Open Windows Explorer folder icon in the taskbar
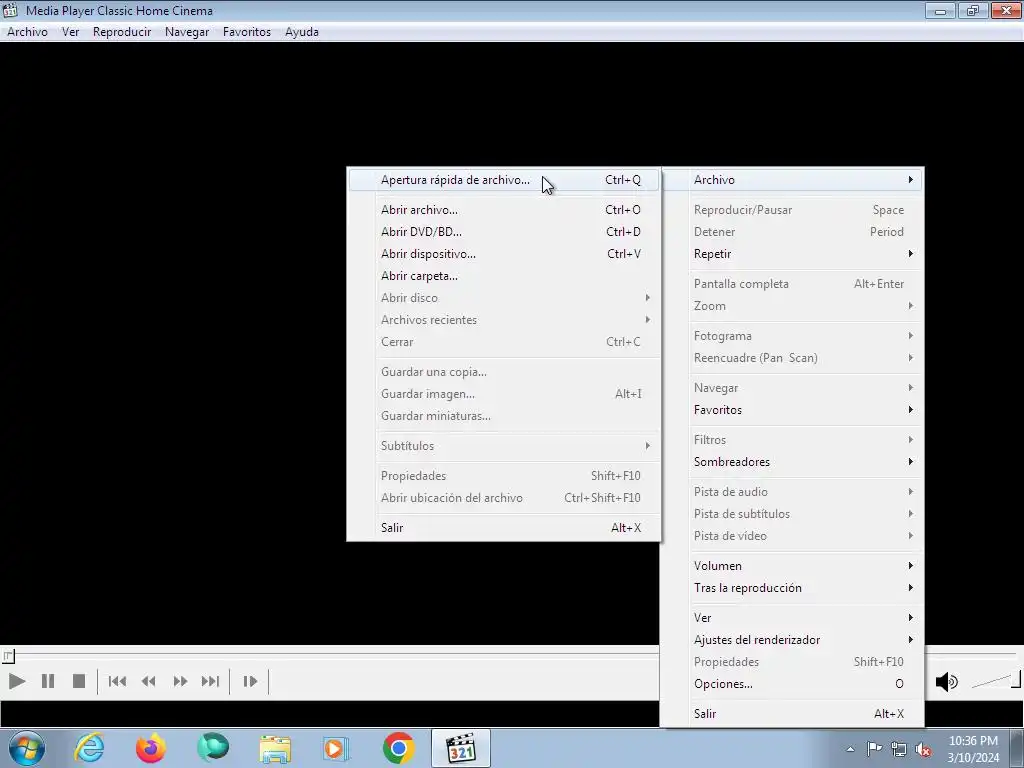 coord(275,748)
